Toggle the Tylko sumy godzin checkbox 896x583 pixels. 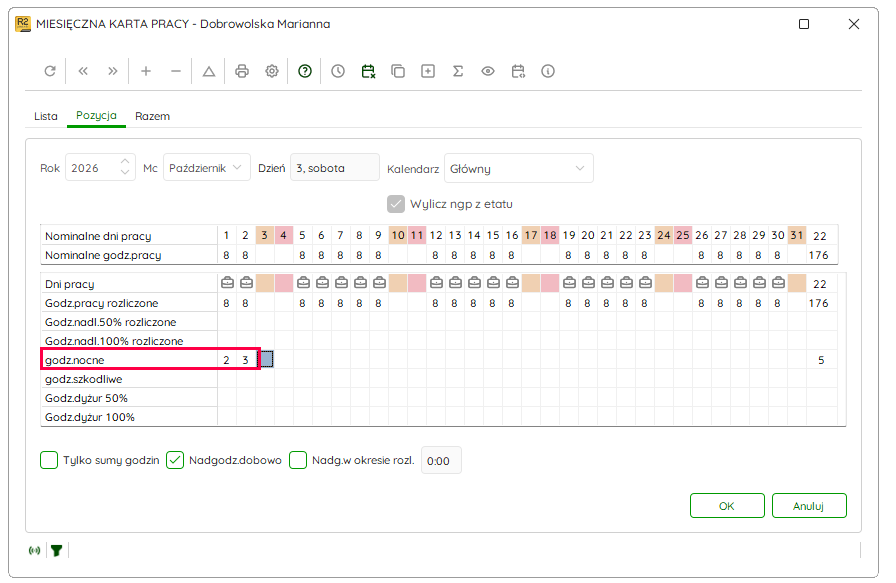pyautogui.click(x=49, y=460)
